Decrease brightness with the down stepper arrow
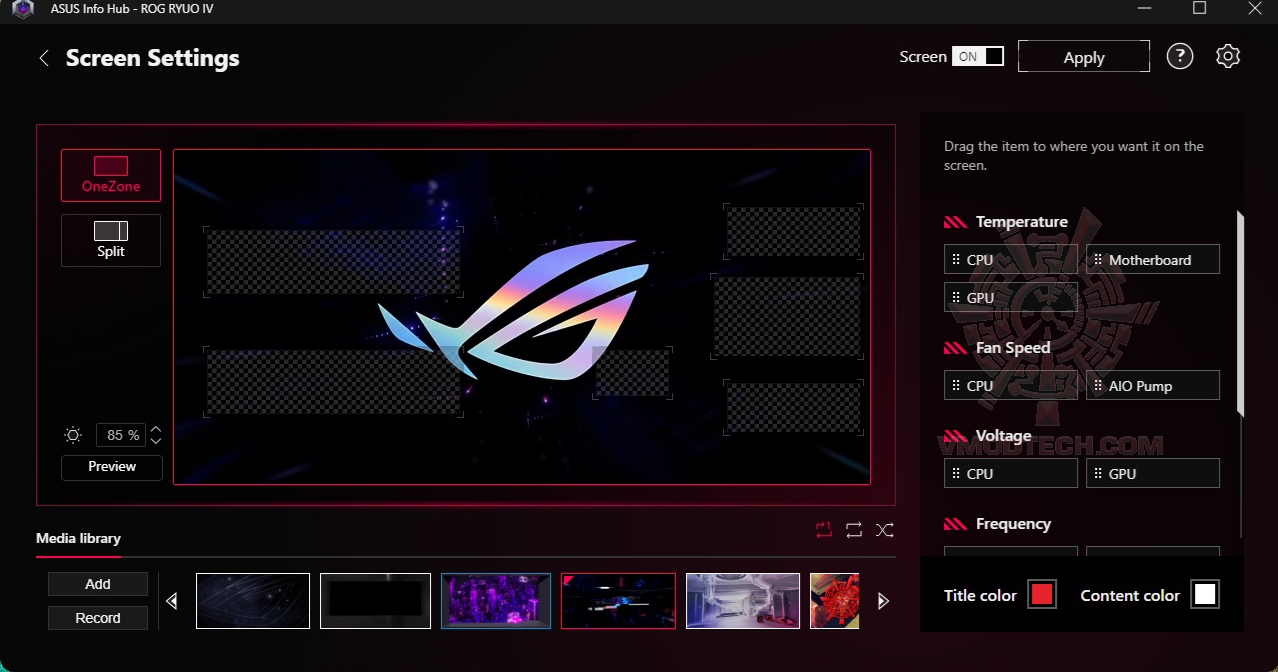Viewport: 1278px width, 672px height. pos(156,441)
